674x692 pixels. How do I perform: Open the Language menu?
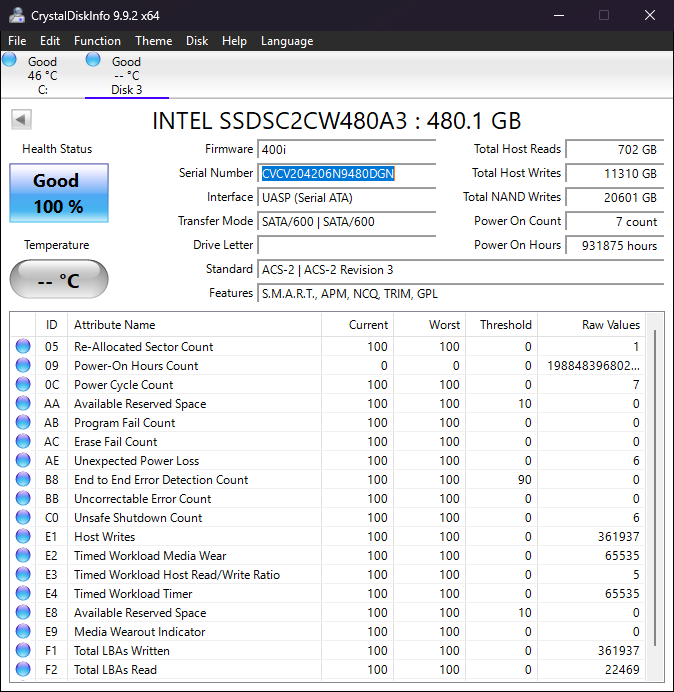[x=287, y=41]
